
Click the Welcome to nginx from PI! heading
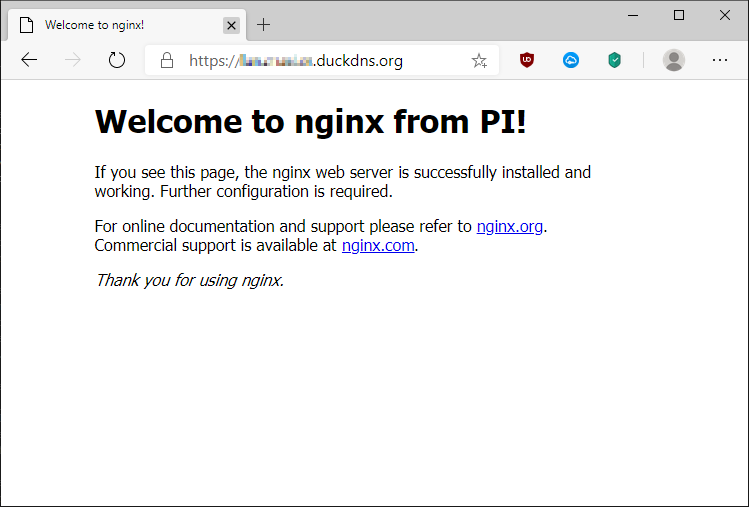point(310,122)
